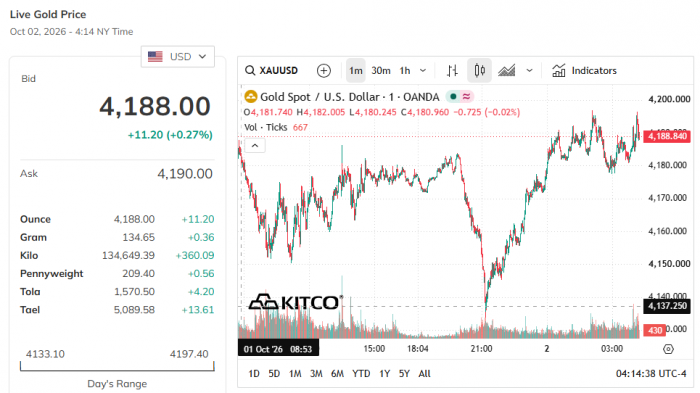Expand the chart style dropdown
Viewport: 700px width, 393px height.
[529, 71]
